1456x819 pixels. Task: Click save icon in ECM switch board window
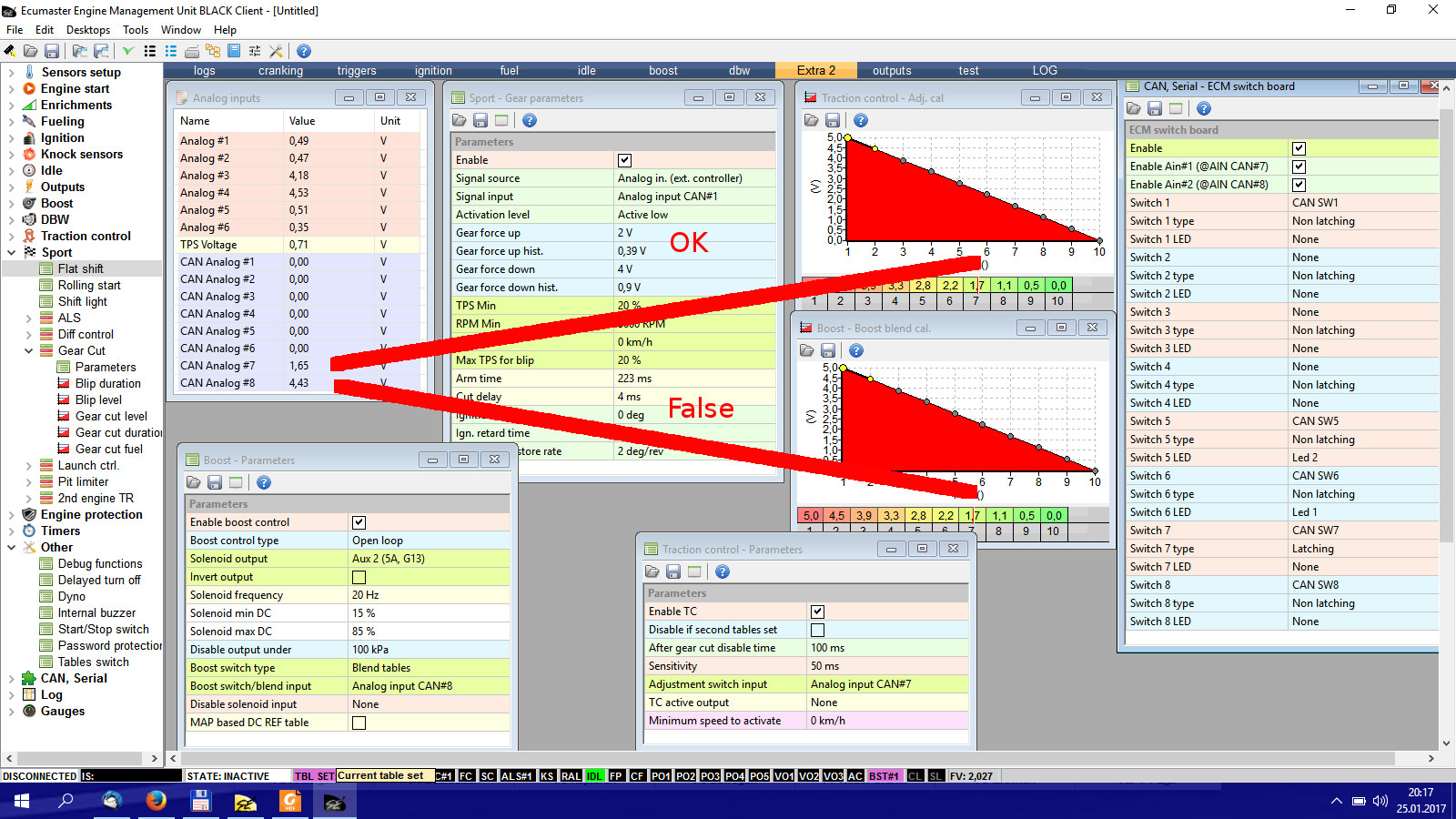1155,108
